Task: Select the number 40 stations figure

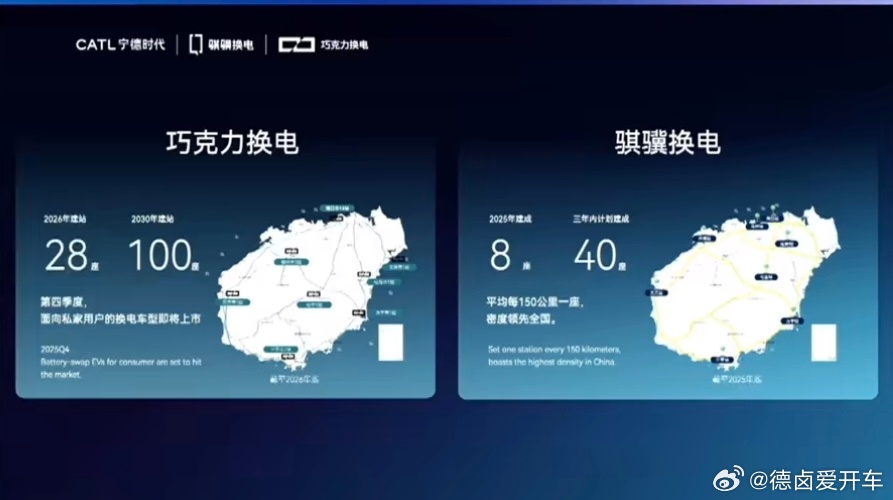Action: click(x=595, y=255)
